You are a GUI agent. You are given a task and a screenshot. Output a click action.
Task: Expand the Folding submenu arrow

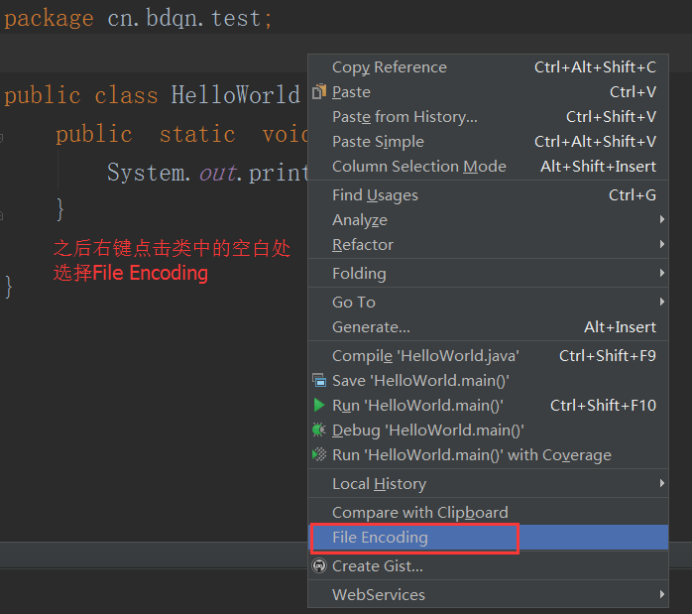662,273
